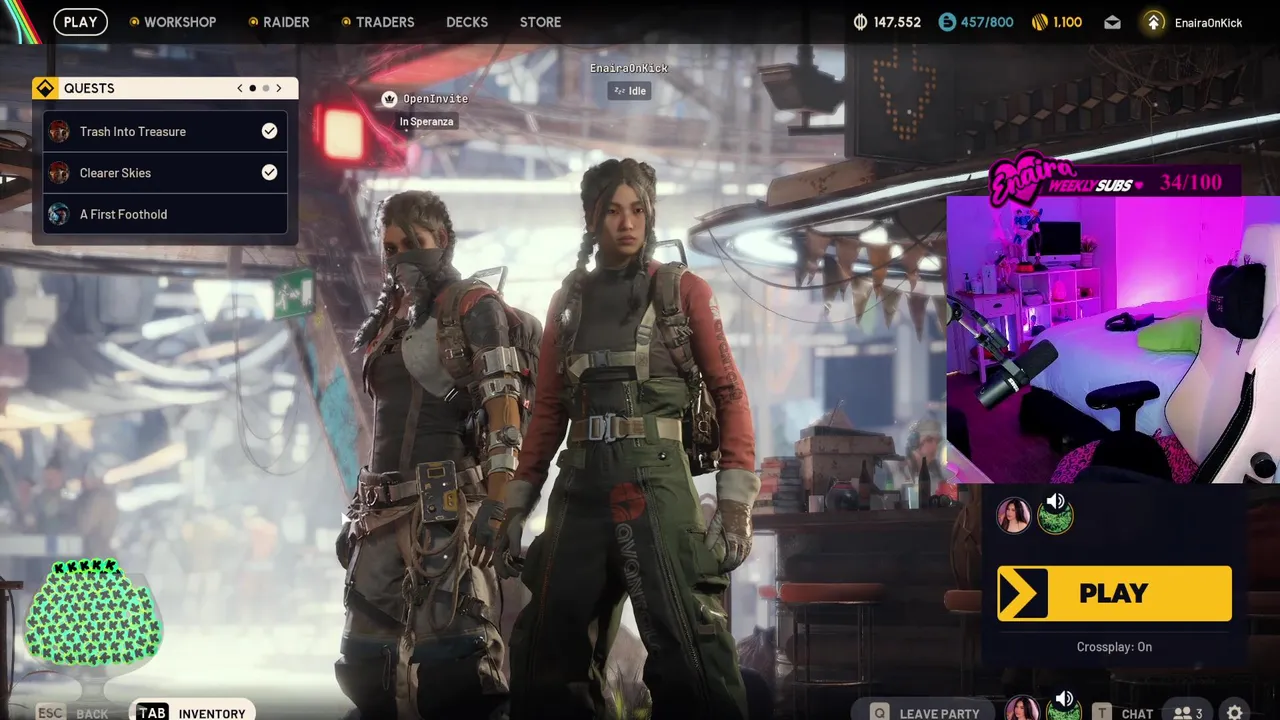Click EnairaOnKick nameplate above the character
The width and height of the screenshot is (1280, 720).
629,68
